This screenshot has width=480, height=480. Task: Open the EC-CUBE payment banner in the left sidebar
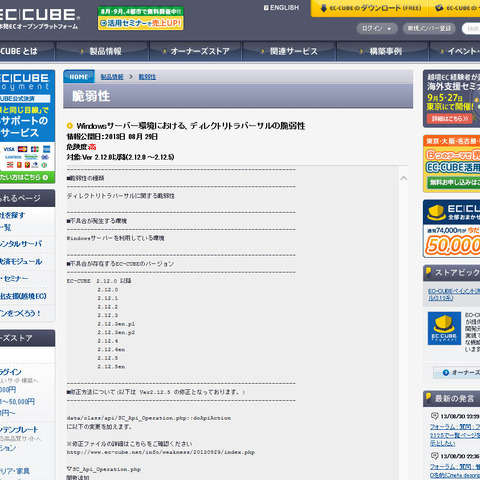click(27, 126)
